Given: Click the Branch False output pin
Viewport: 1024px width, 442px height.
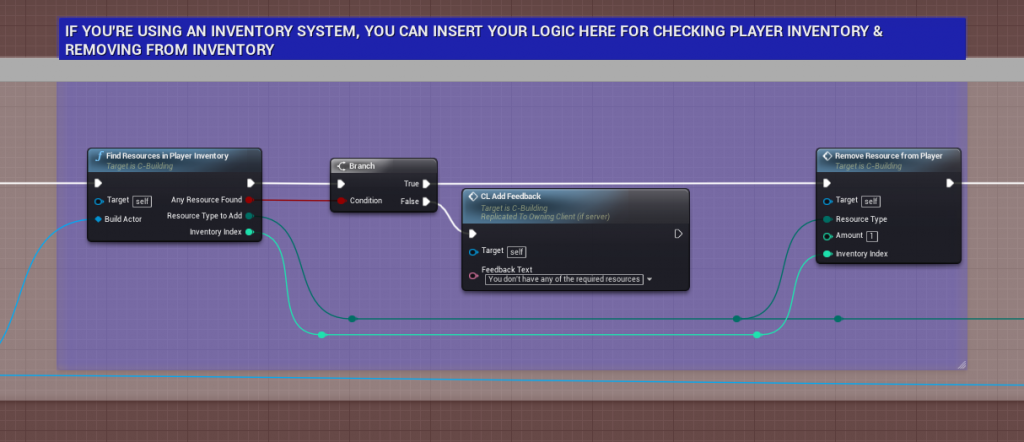Looking at the screenshot, I should click(x=426, y=201).
